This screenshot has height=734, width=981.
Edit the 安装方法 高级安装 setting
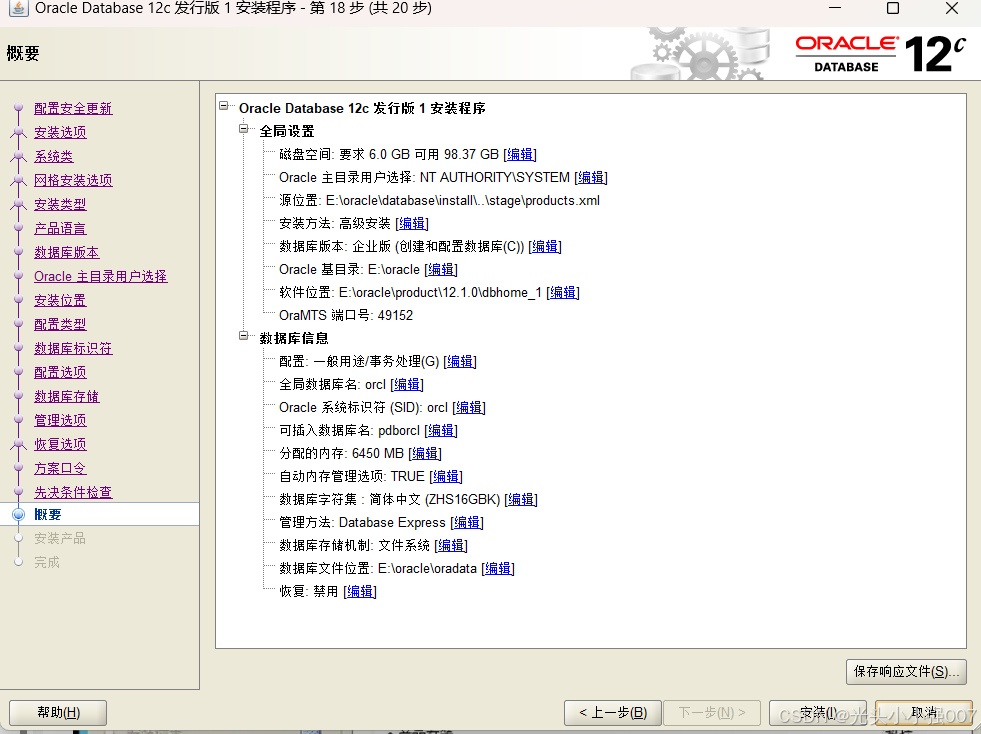tap(412, 223)
